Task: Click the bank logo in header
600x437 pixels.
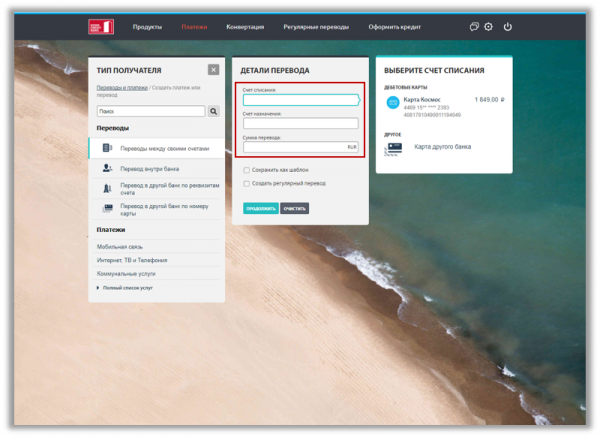Action: click(101, 27)
